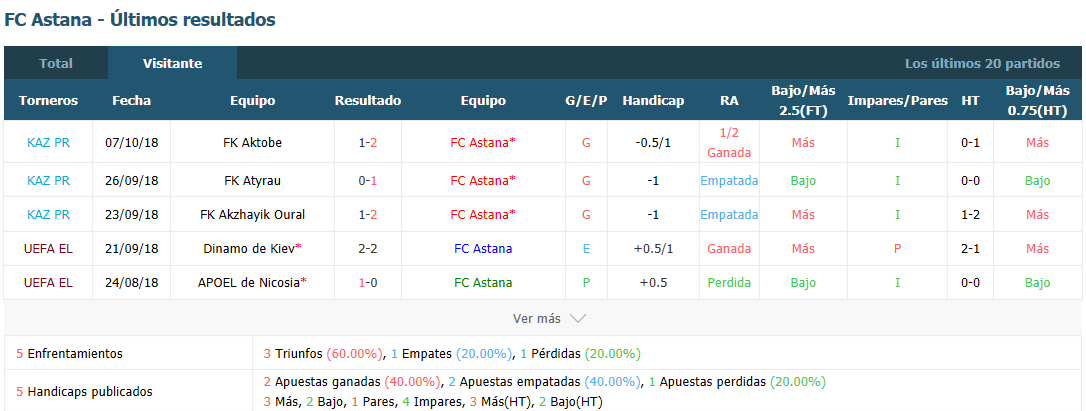Open the FK Atyrau team link
Image resolution: width=1086 pixels, height=411 pixels.
[252, 181]
